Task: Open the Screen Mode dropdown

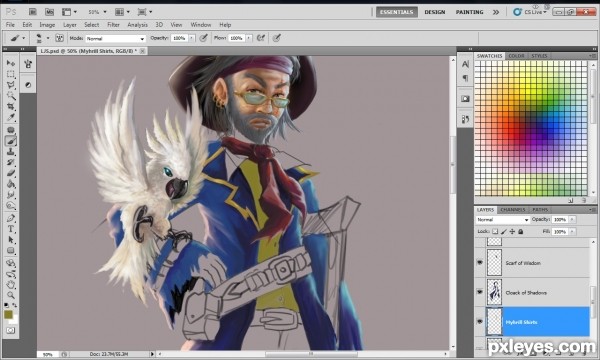Action: 145,12
